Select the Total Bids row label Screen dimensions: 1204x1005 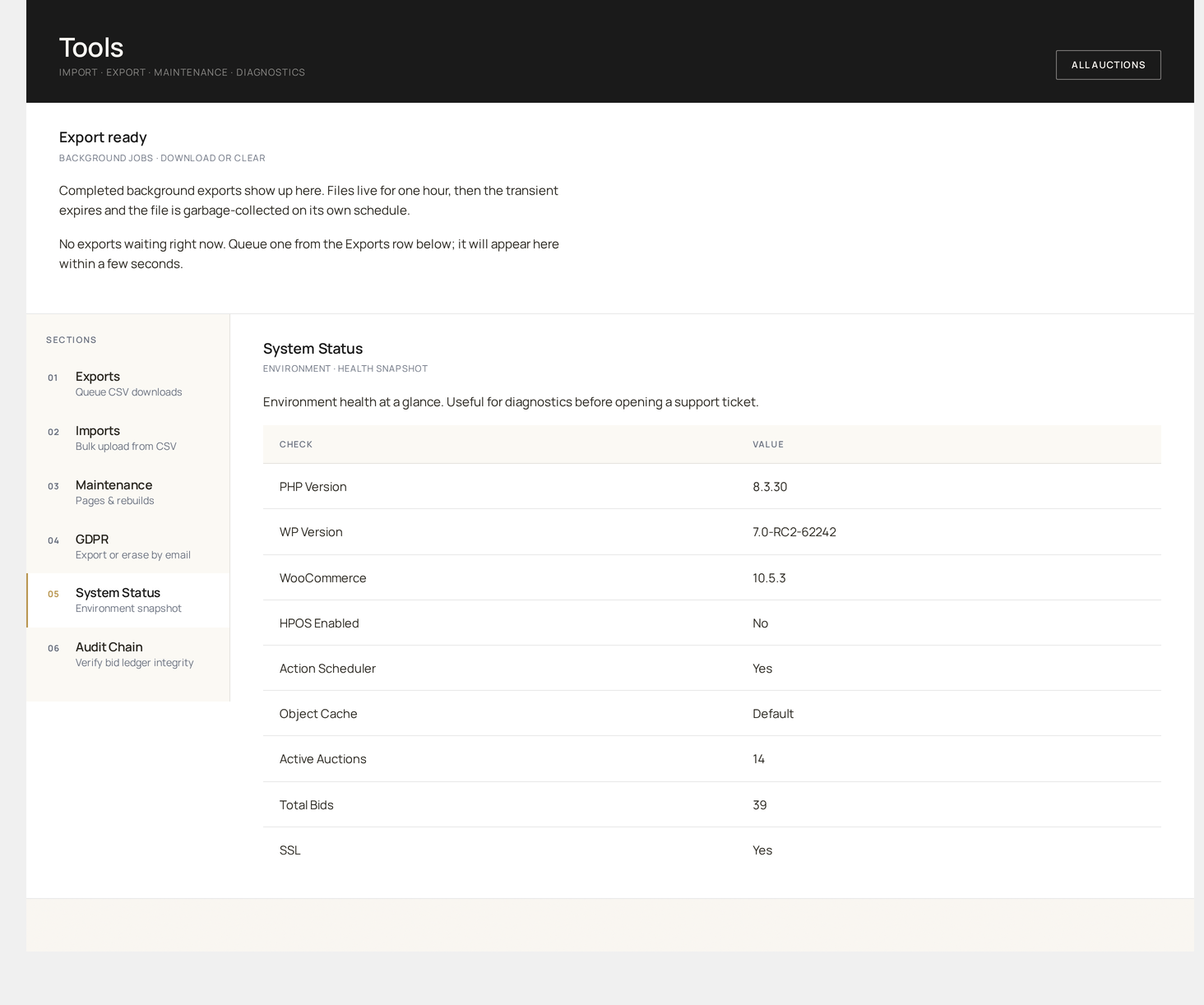(306, 805)
